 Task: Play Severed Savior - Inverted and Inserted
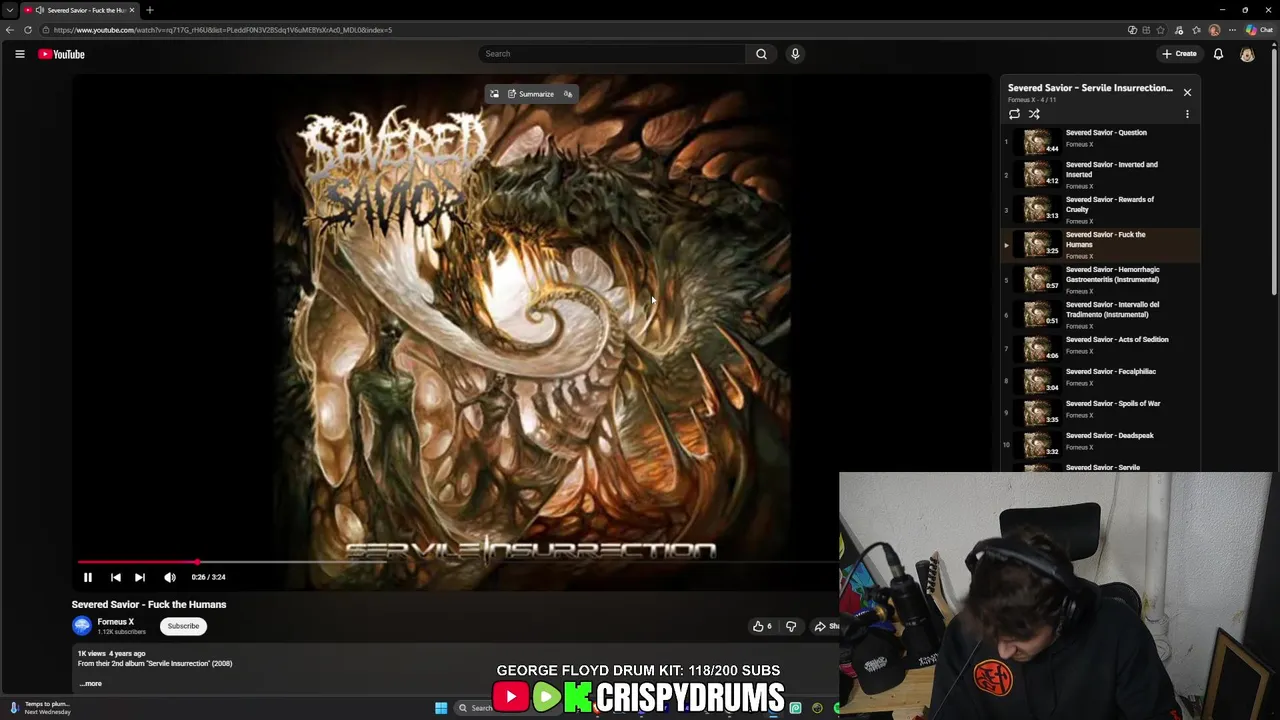pos(1100,174)
